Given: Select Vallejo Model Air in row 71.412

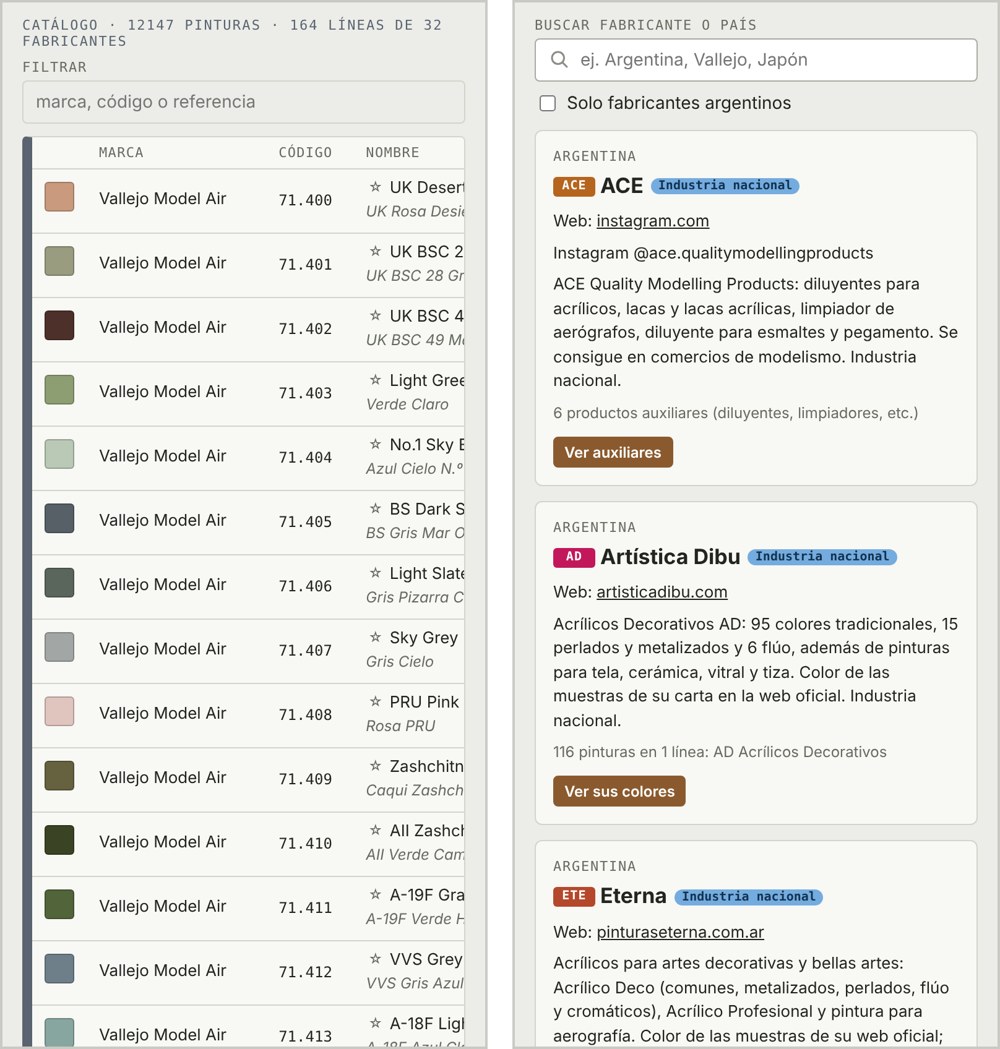Looking at the screenshot, I should tap(163, 970).
